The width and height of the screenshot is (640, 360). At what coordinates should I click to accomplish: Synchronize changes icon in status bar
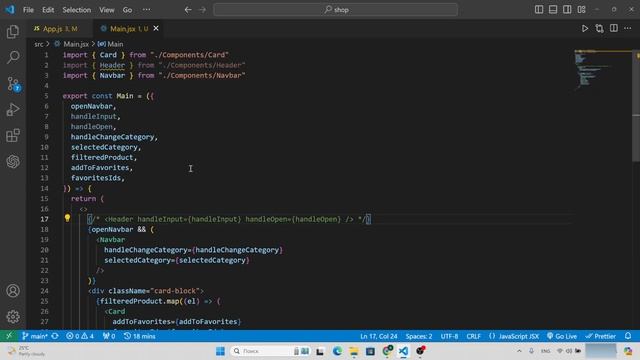[x=55, y=336]
